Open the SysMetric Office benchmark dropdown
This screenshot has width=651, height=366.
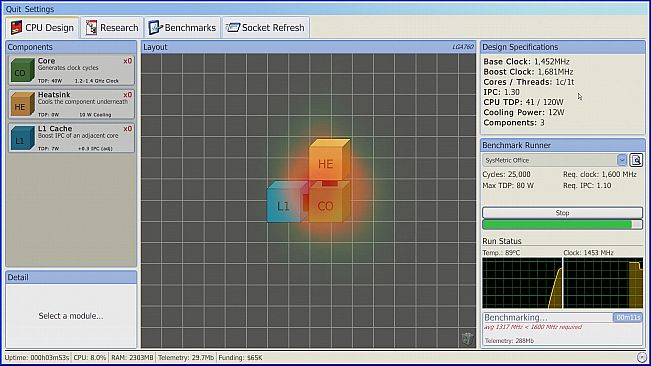[x=554, y=160]
